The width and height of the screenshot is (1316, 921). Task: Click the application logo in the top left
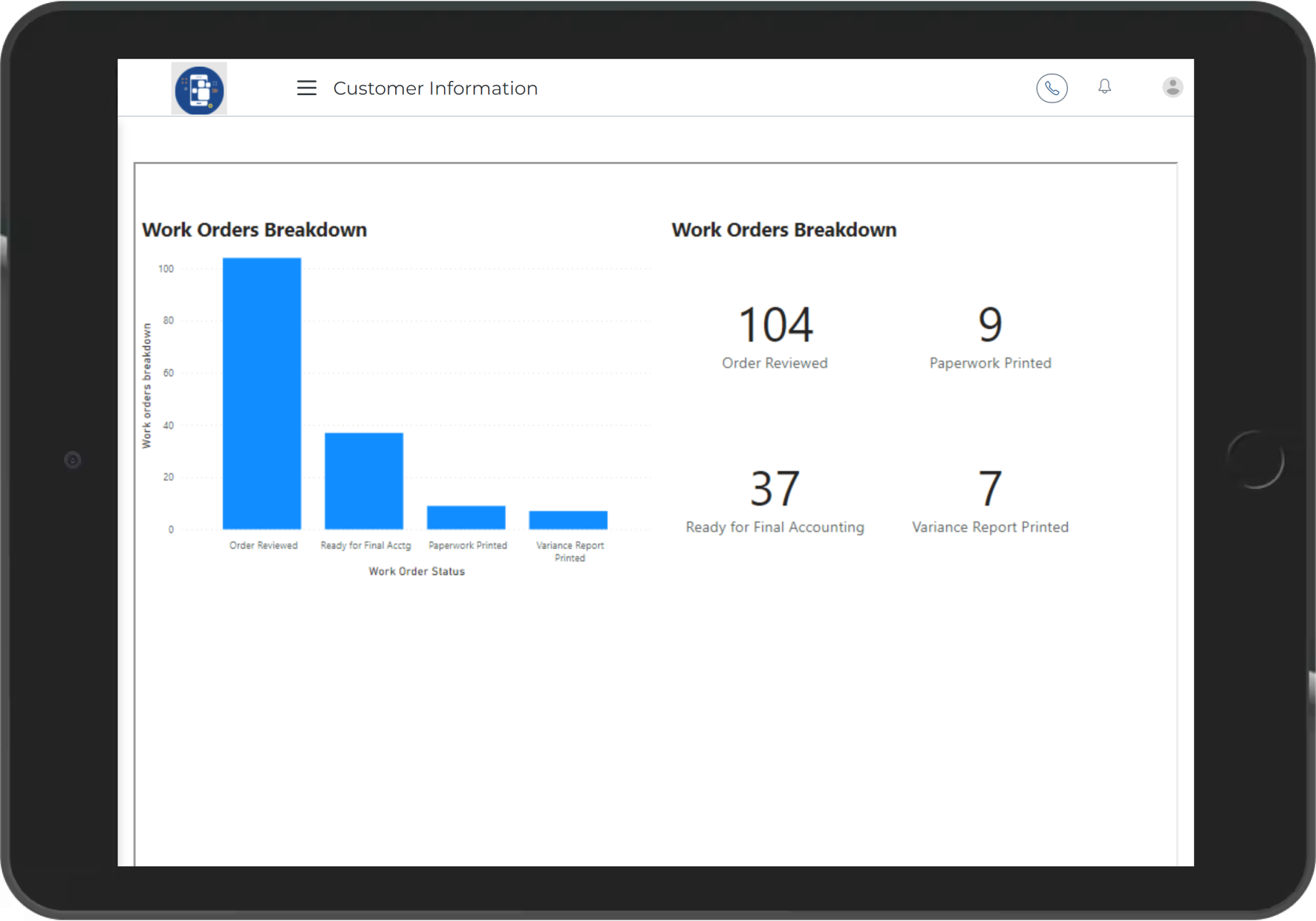[199, 89]
